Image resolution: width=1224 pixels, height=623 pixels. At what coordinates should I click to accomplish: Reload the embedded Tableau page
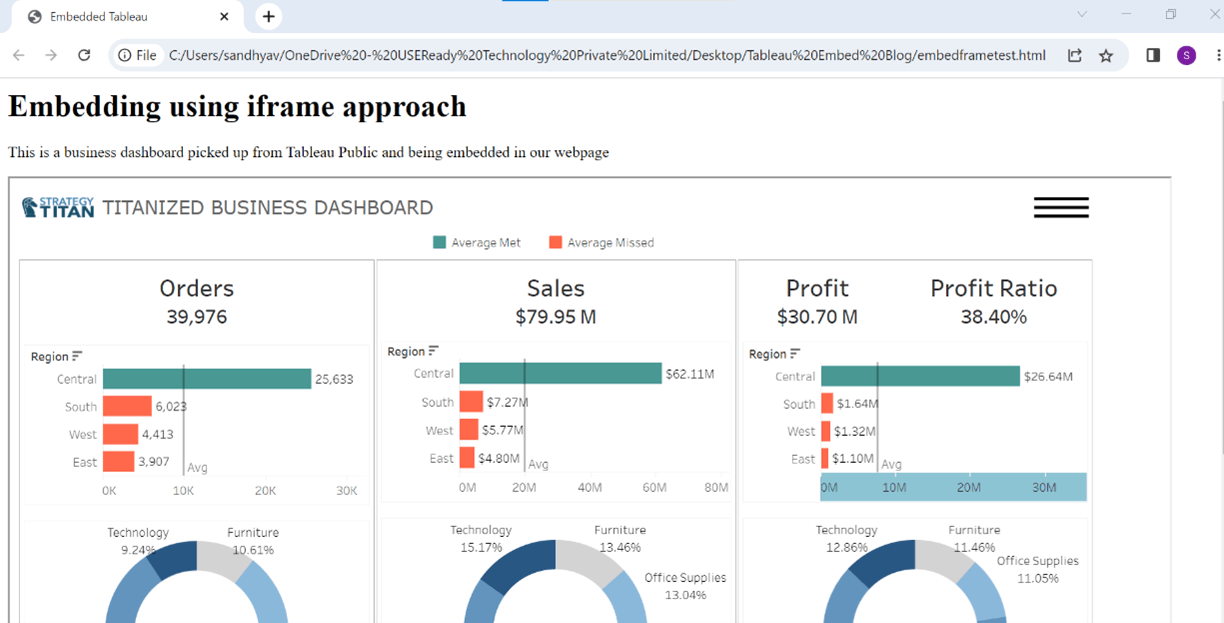[84, 55]
